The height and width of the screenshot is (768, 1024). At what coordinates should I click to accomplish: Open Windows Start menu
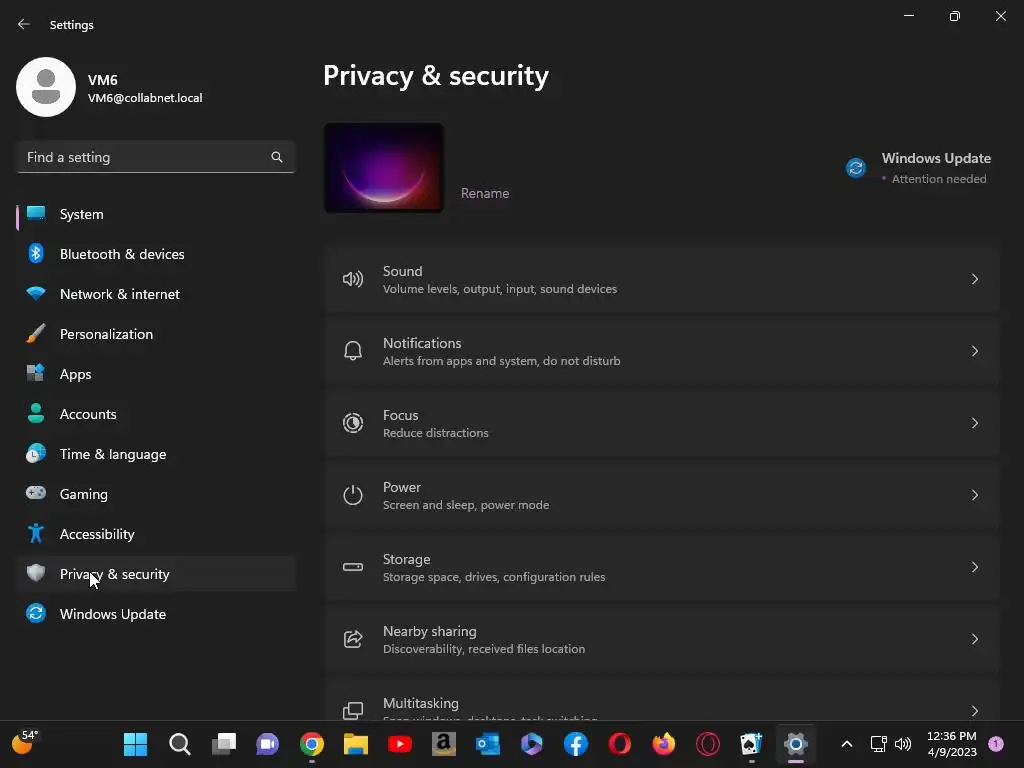coord(135,744)
